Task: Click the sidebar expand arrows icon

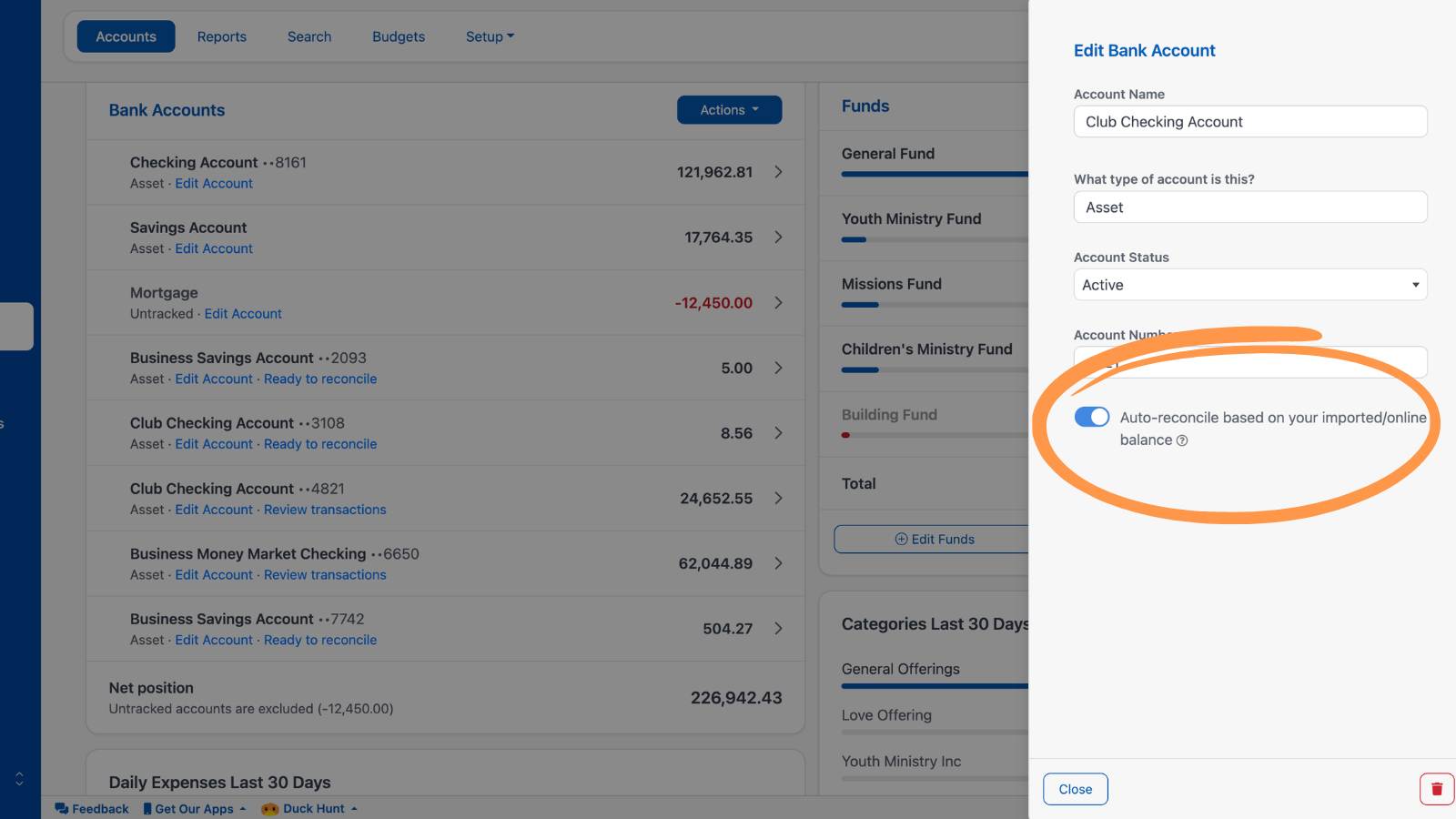Action: coord(19,779)
